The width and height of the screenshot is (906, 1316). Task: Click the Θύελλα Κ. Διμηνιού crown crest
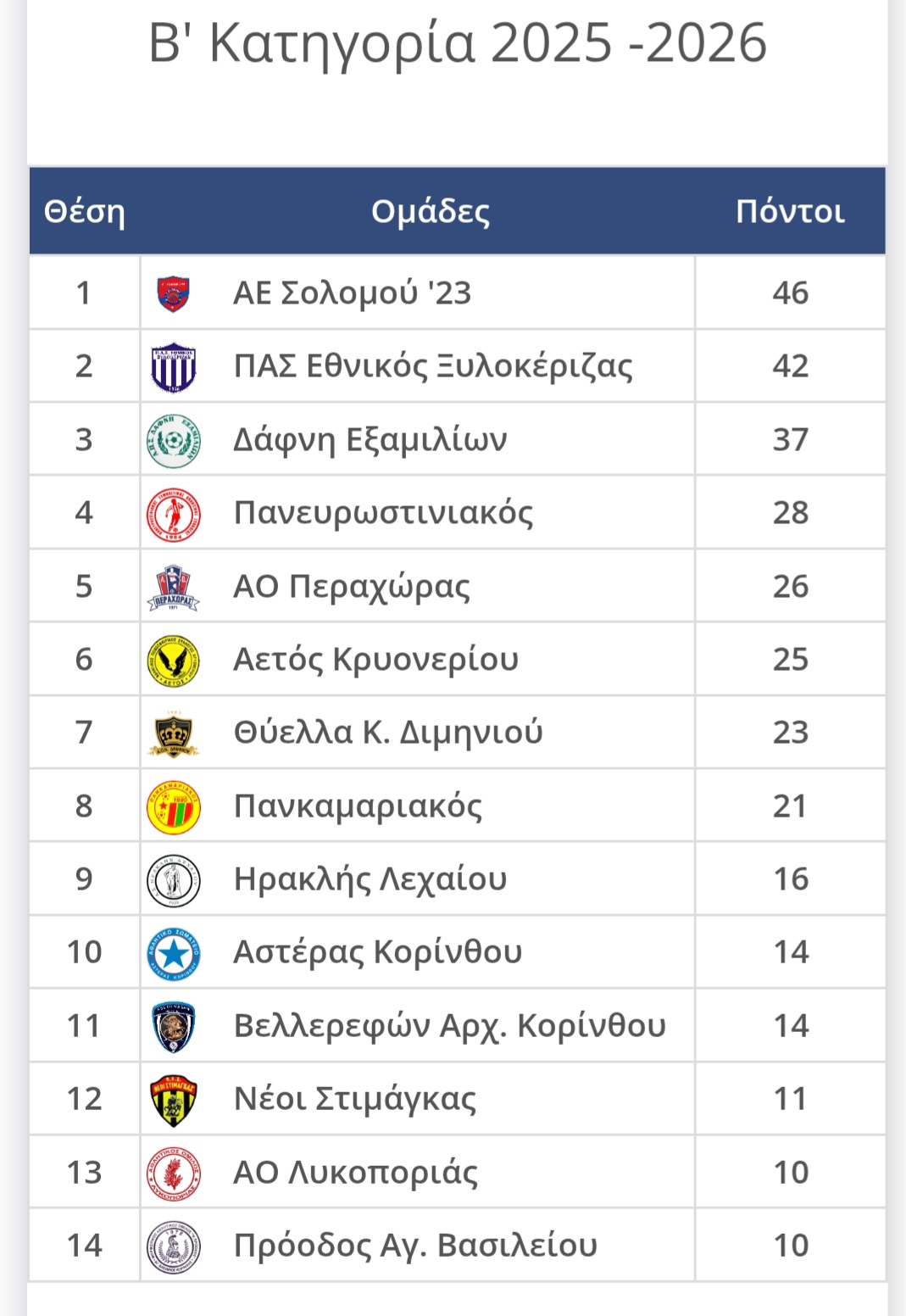pos(173,733)
